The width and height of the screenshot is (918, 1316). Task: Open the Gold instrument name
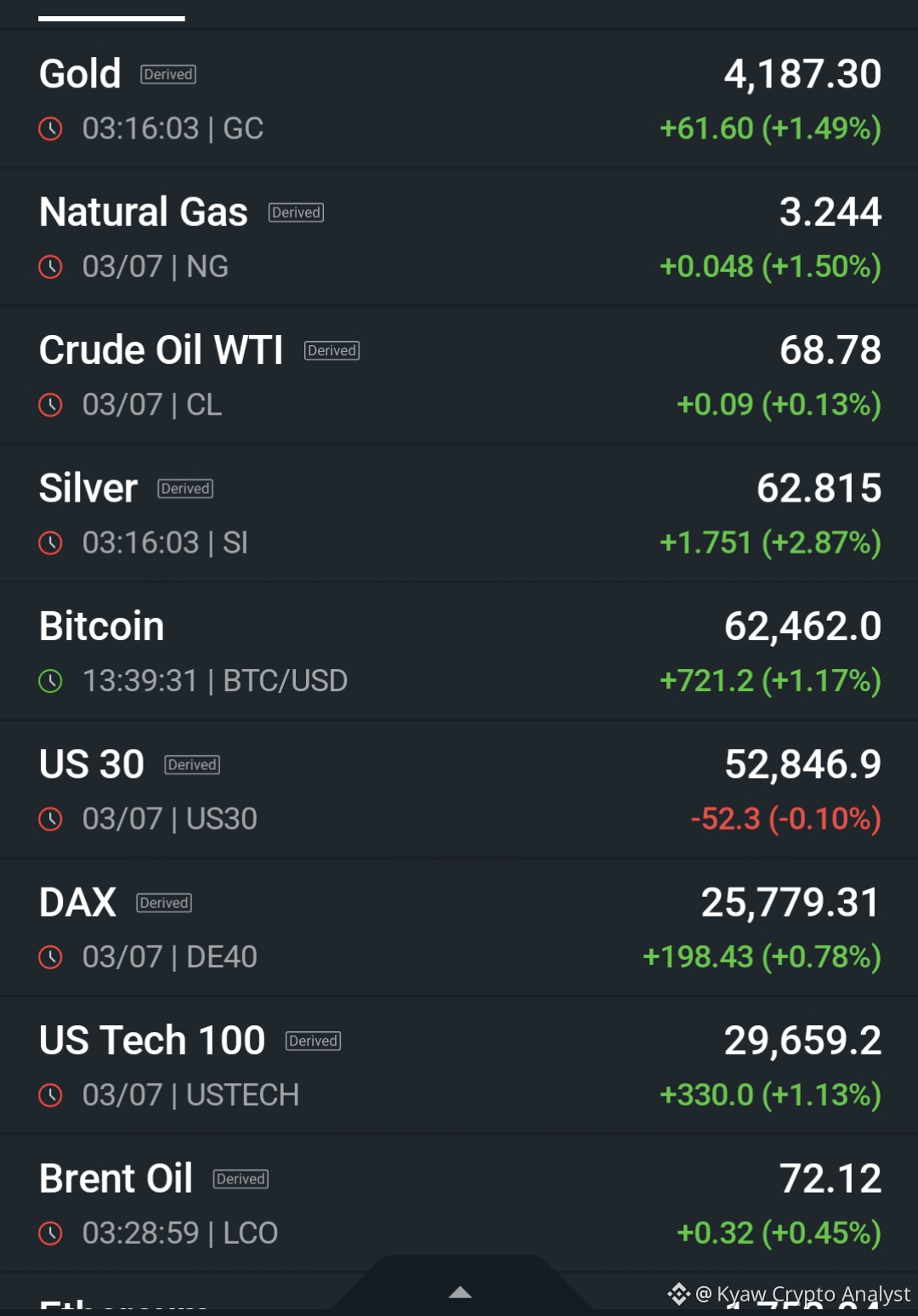[x=80, y=74]
